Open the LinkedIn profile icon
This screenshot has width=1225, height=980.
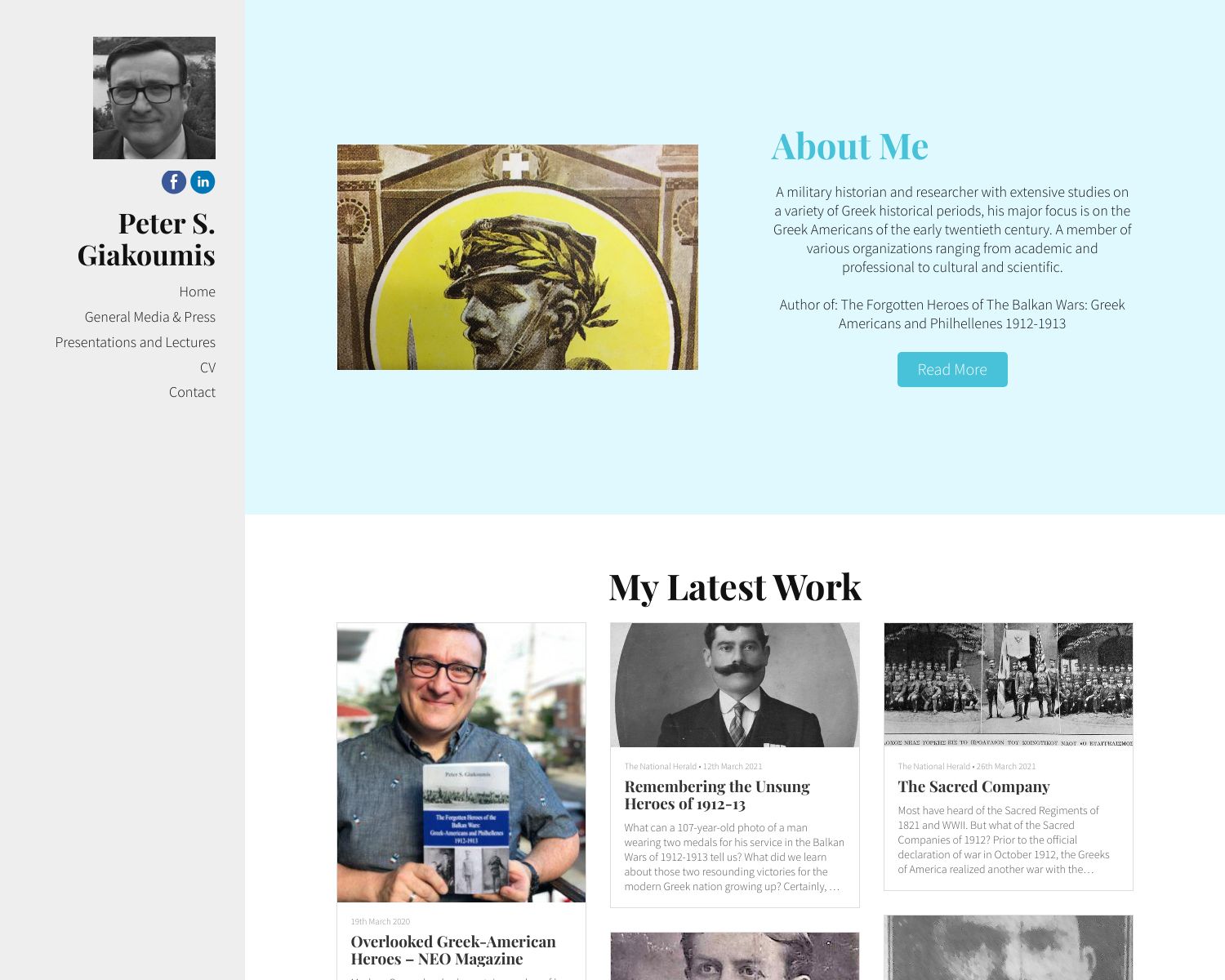point(203,182)
